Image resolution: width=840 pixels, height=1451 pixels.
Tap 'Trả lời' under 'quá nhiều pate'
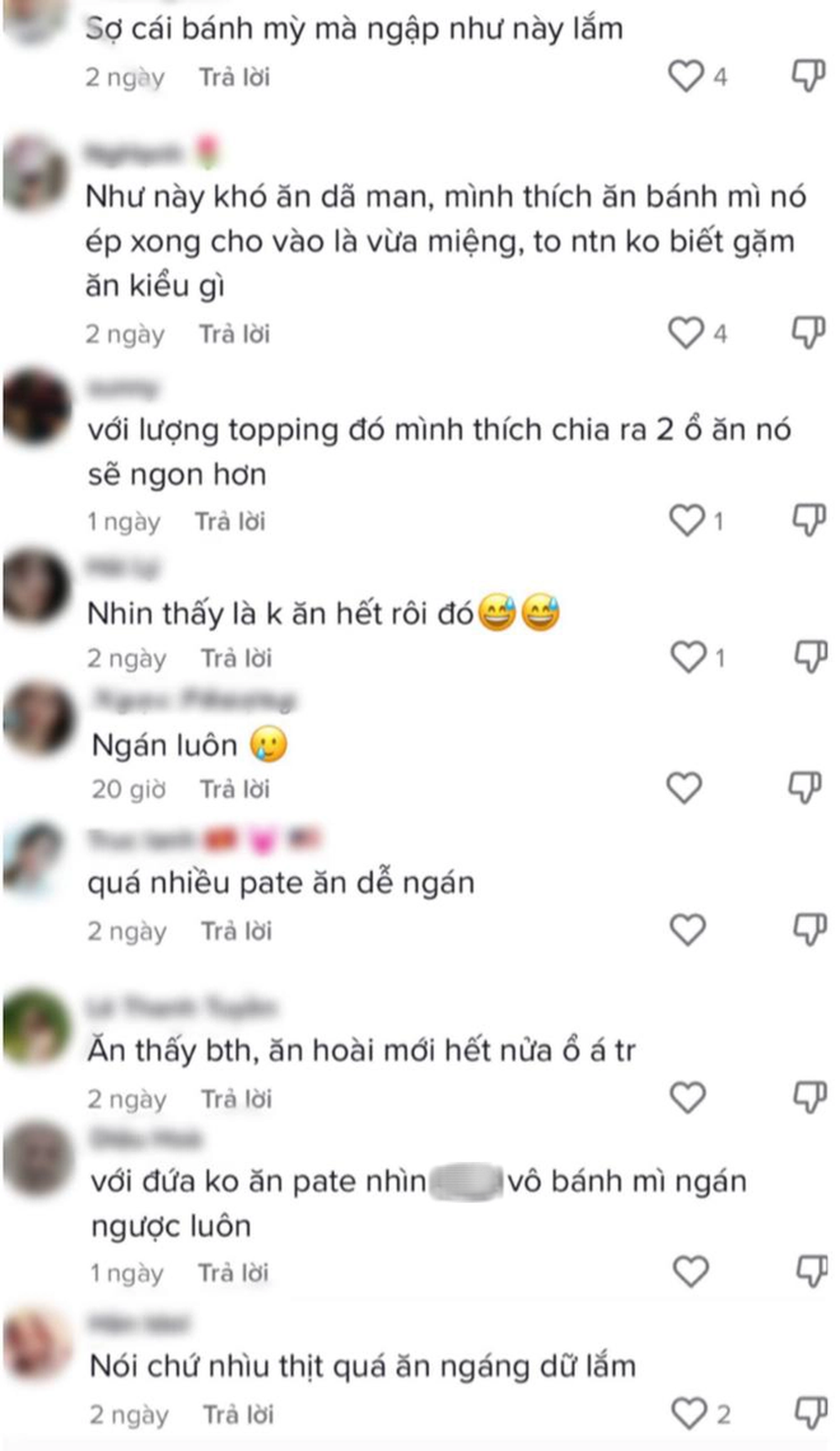pyautogui.click(x=236, y=931)
